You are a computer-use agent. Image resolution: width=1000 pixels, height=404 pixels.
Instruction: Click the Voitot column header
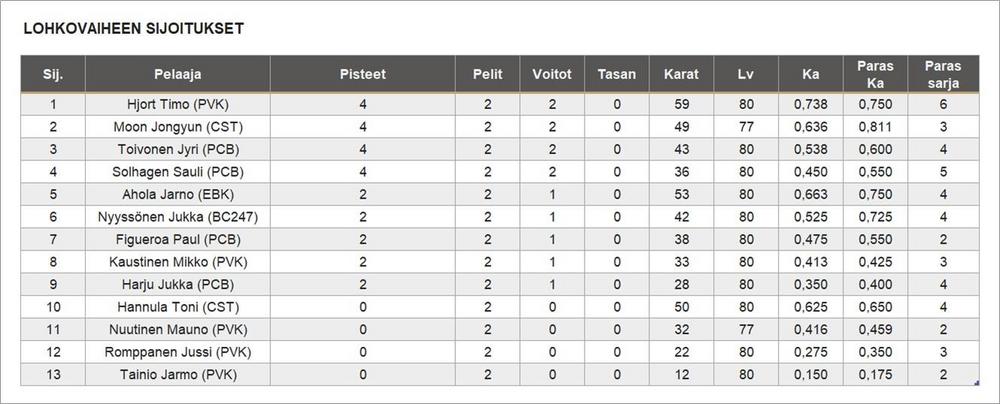click(x=552, y=74)
